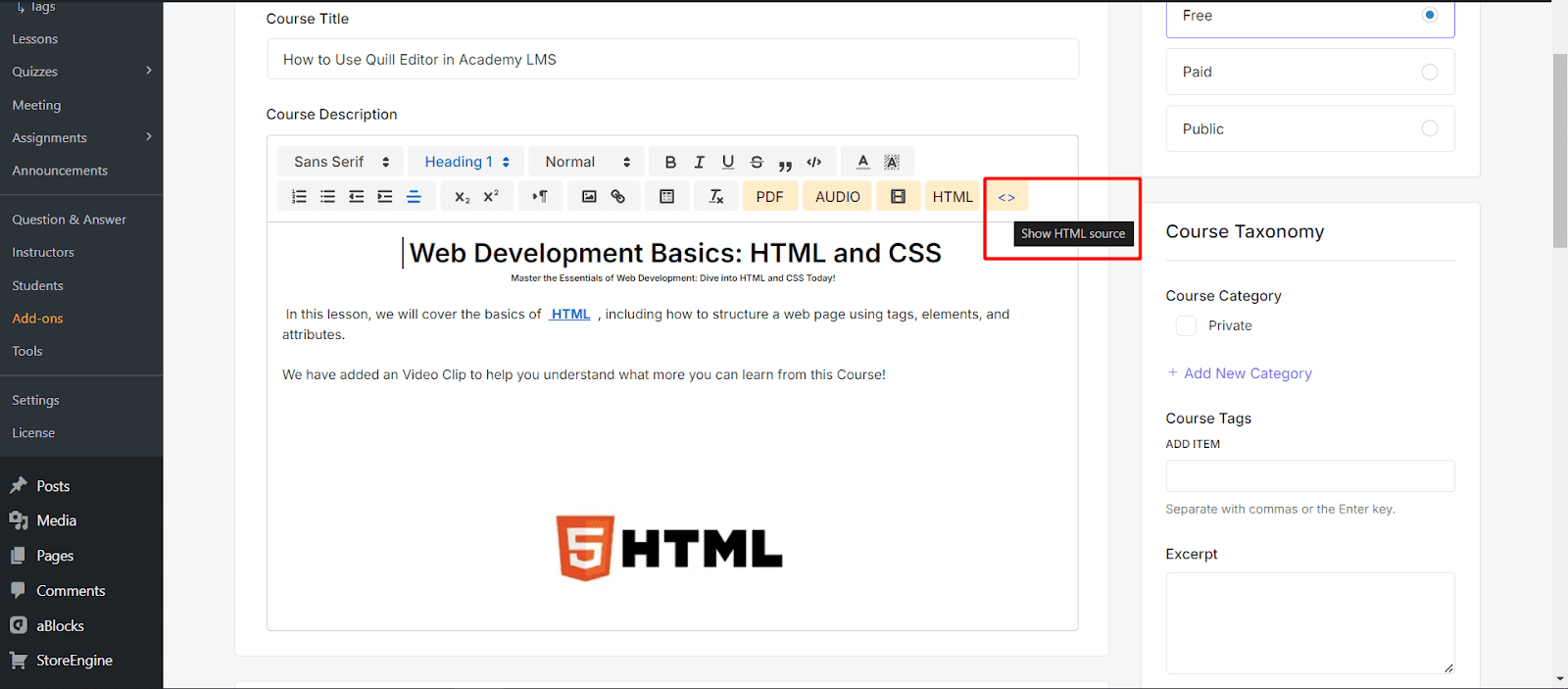Screen dimensions: 1568x689
Task: Click the HTML5 logo image in editor
Action: 669,548
